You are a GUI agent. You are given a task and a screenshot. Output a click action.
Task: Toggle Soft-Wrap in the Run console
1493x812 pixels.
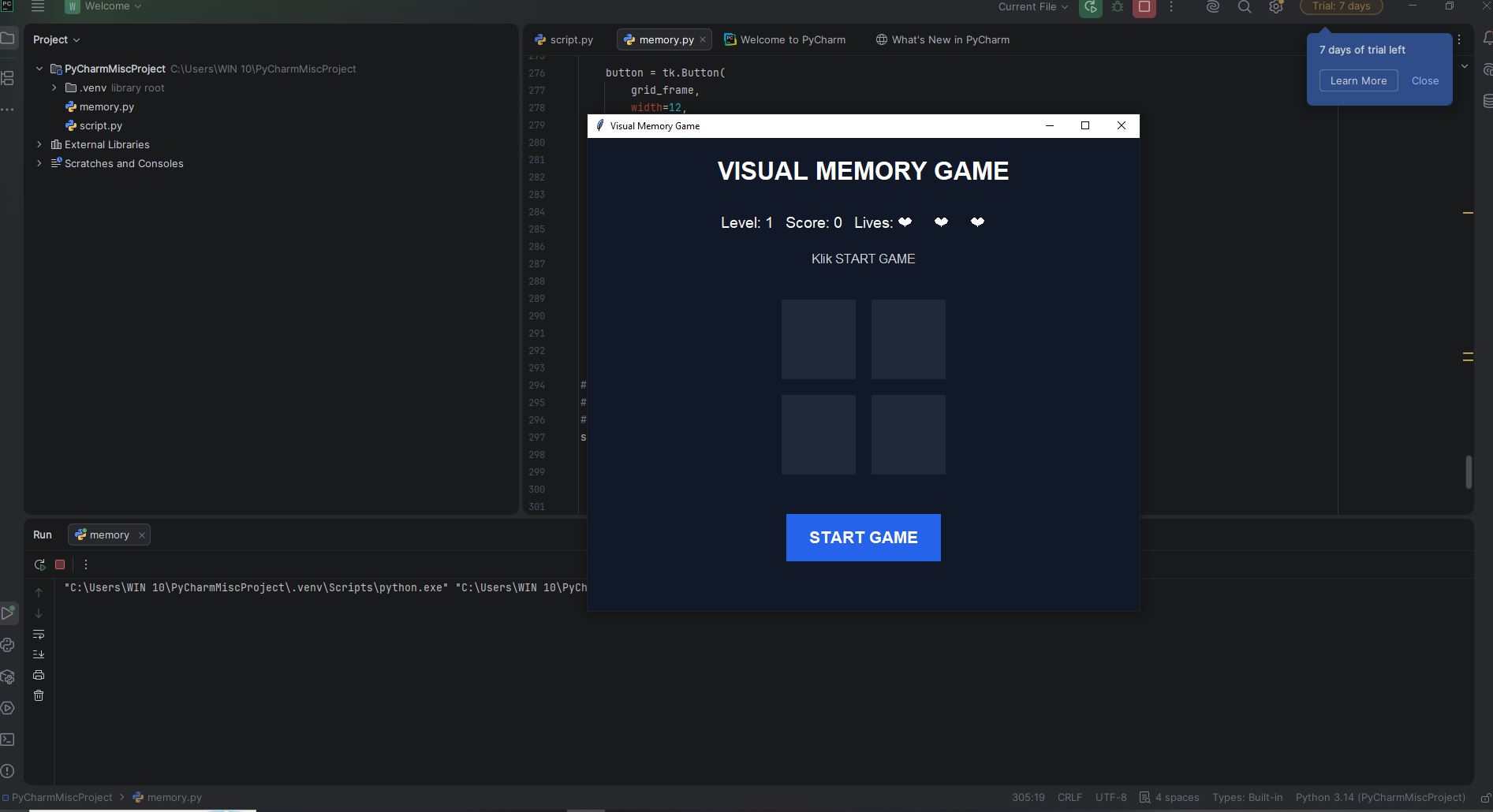pos(39,634)
